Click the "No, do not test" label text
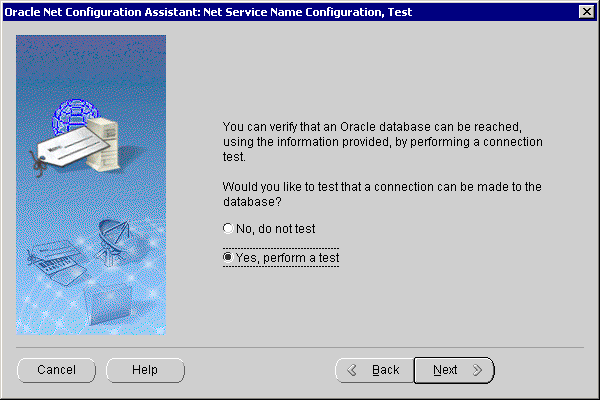This screenshot has height=400, width=600. [x=276, y=229]
